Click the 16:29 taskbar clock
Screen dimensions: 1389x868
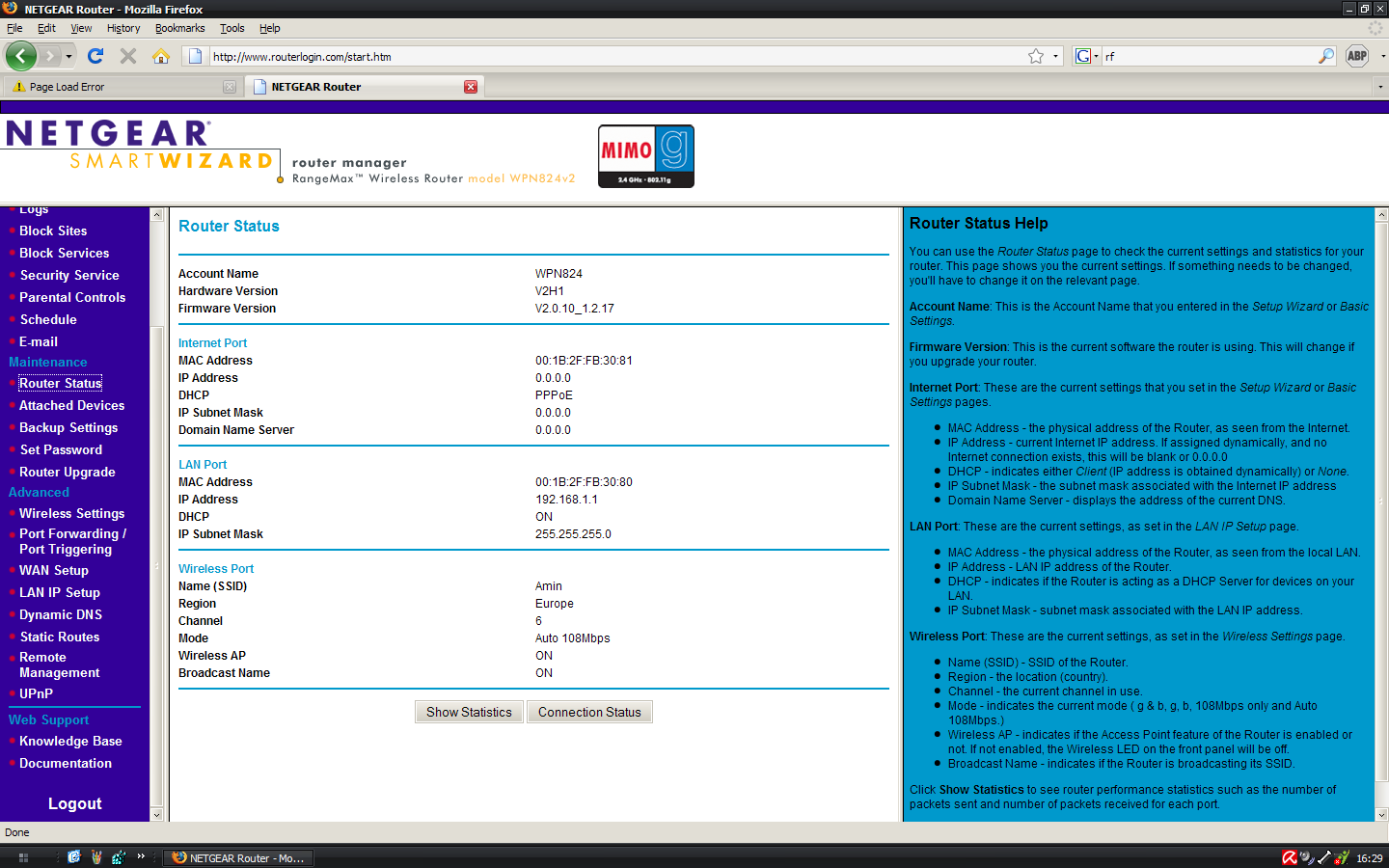[x=1369, y=857]
